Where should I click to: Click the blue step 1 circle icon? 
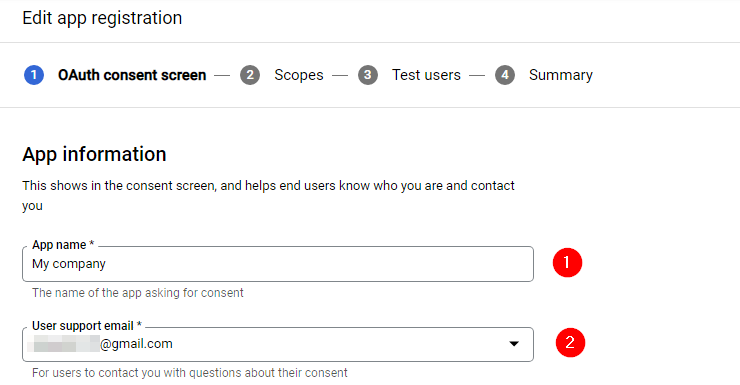(x=34, y=75)
